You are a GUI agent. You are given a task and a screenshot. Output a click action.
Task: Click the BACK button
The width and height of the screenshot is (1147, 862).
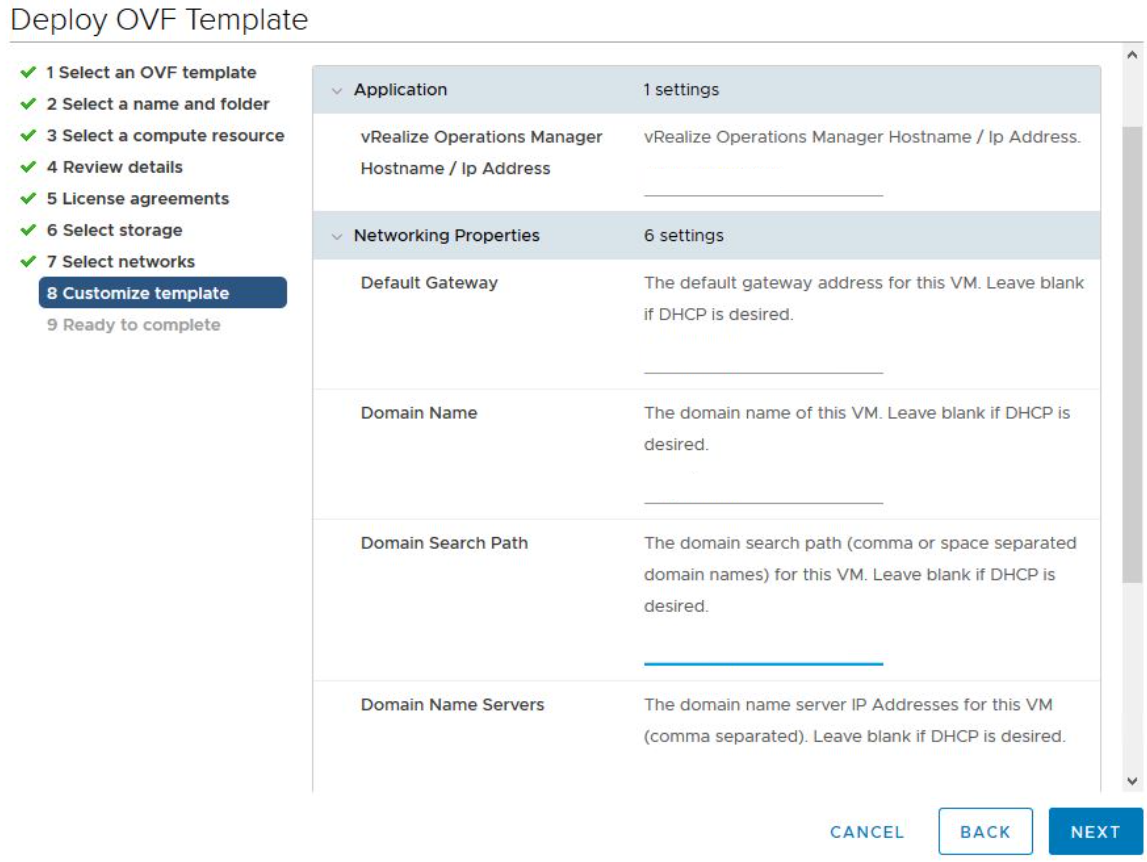click(x=985, y=832)
